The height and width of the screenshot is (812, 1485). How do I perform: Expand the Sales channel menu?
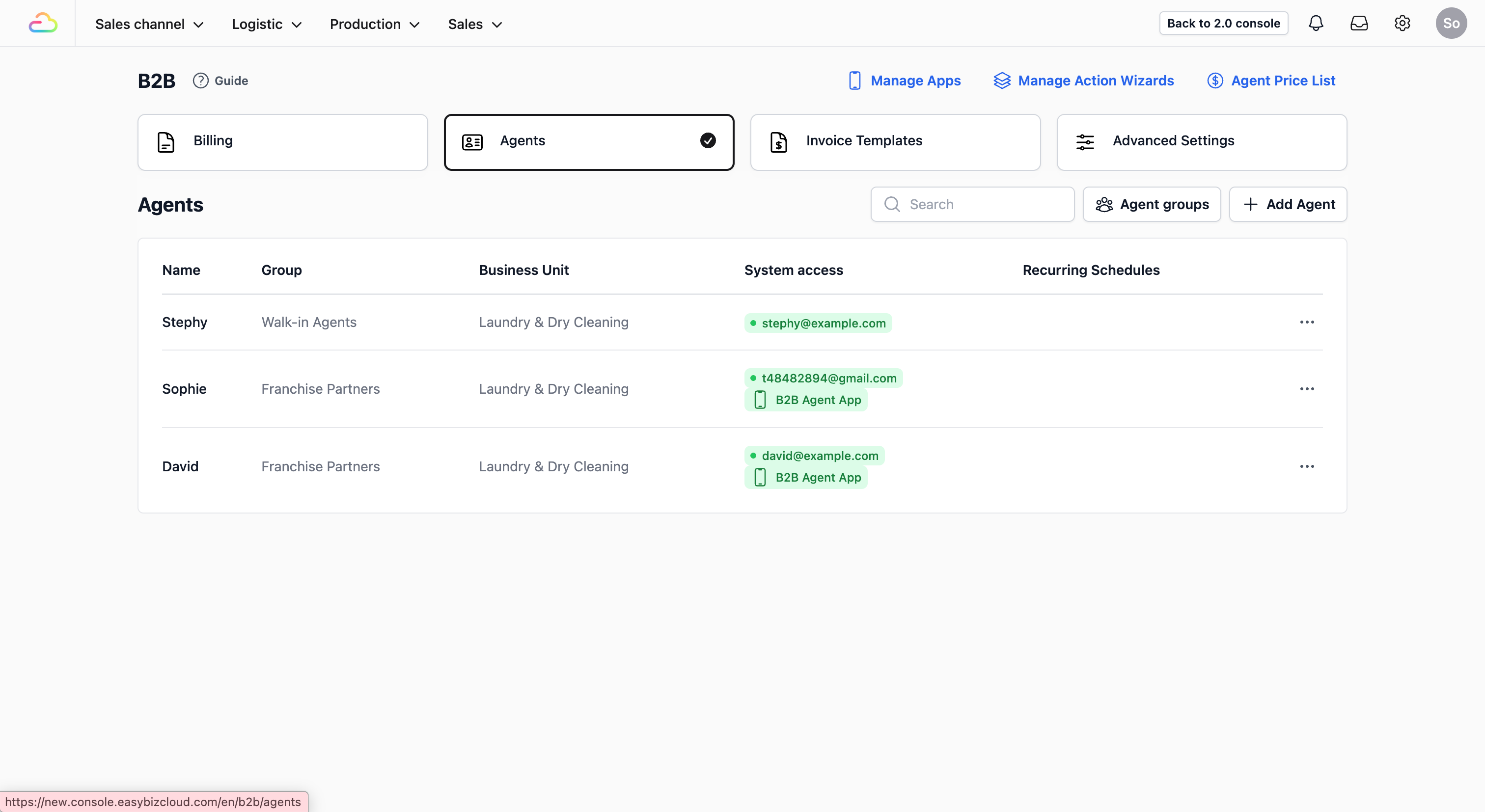point(149,24)
